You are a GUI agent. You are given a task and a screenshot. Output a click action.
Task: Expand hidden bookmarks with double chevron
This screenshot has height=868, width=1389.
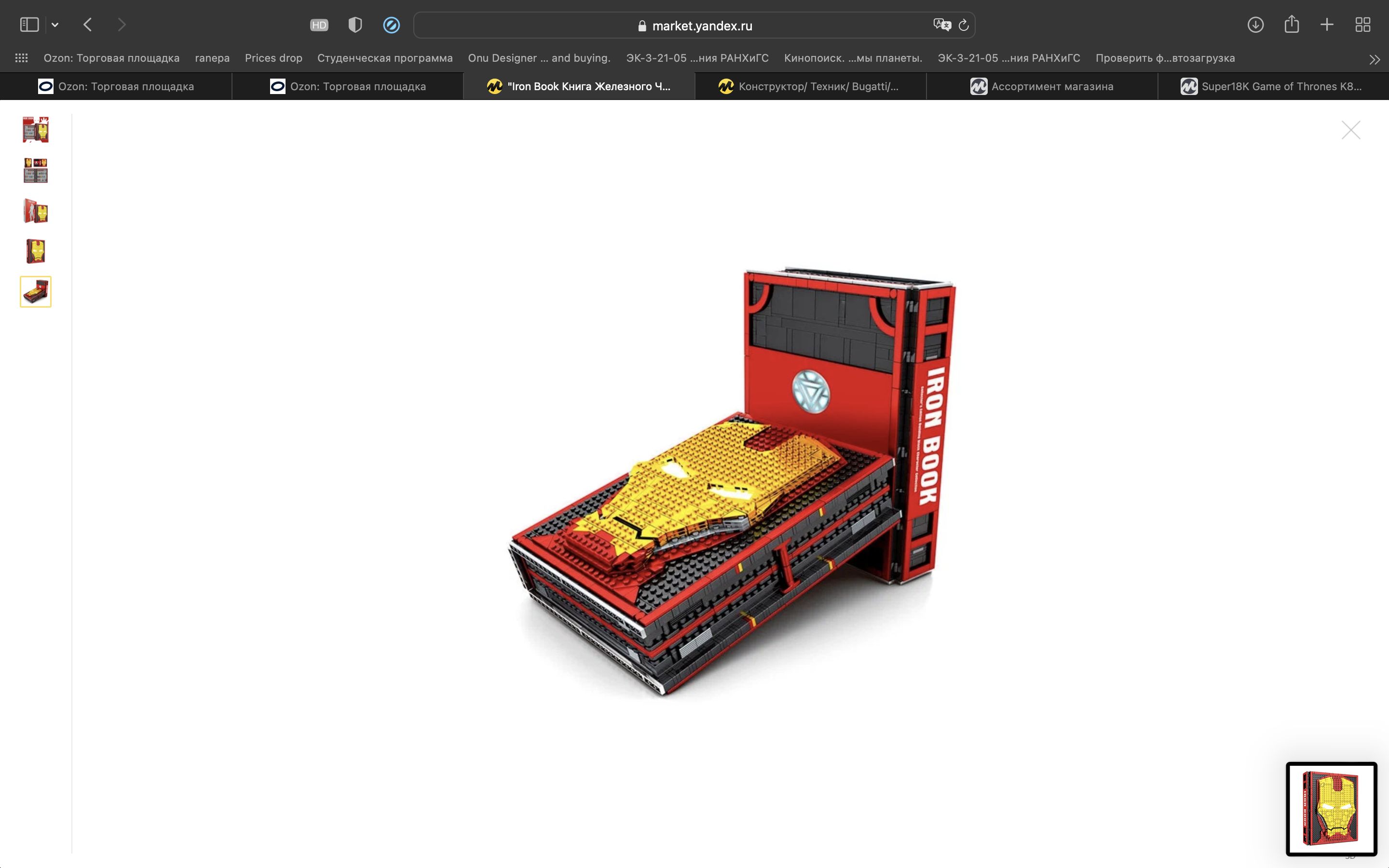[x=1374, y=59]
